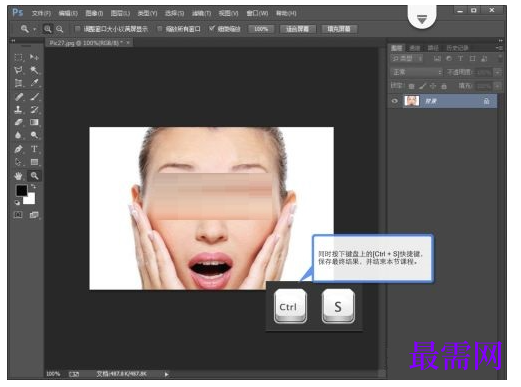
Task: Open the layer filter type dropdown
Action: [x=407, y=59]
